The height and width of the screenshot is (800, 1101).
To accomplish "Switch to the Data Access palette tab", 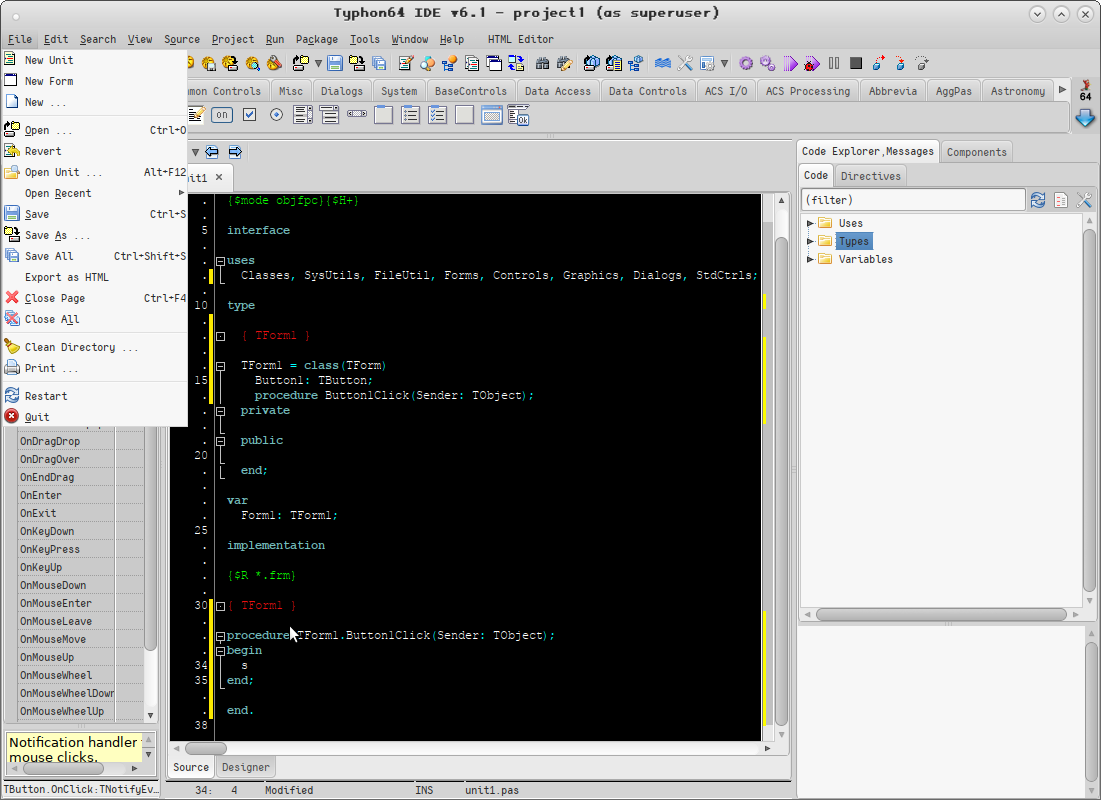I will 558,91.
